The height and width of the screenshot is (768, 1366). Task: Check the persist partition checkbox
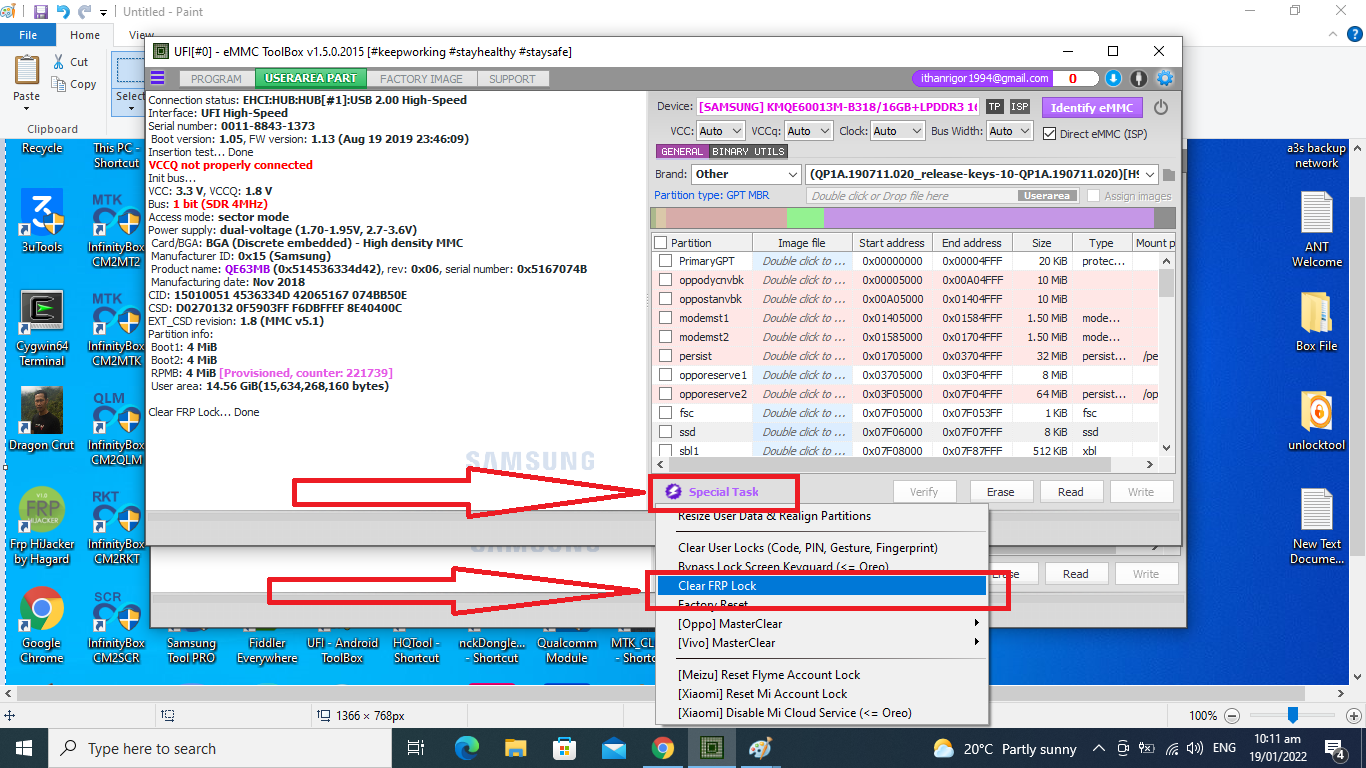tap(665, 356)
